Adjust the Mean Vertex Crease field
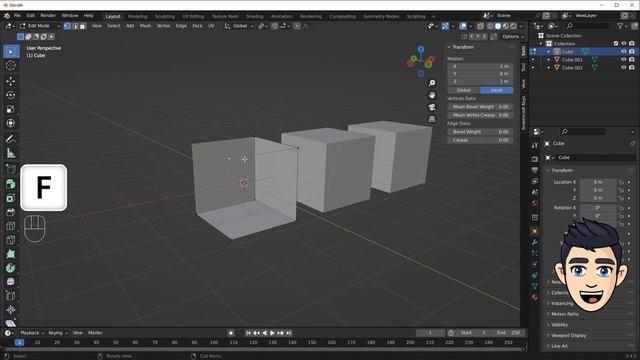Screen dimensions: 640x360 click(x=480, y=115)
